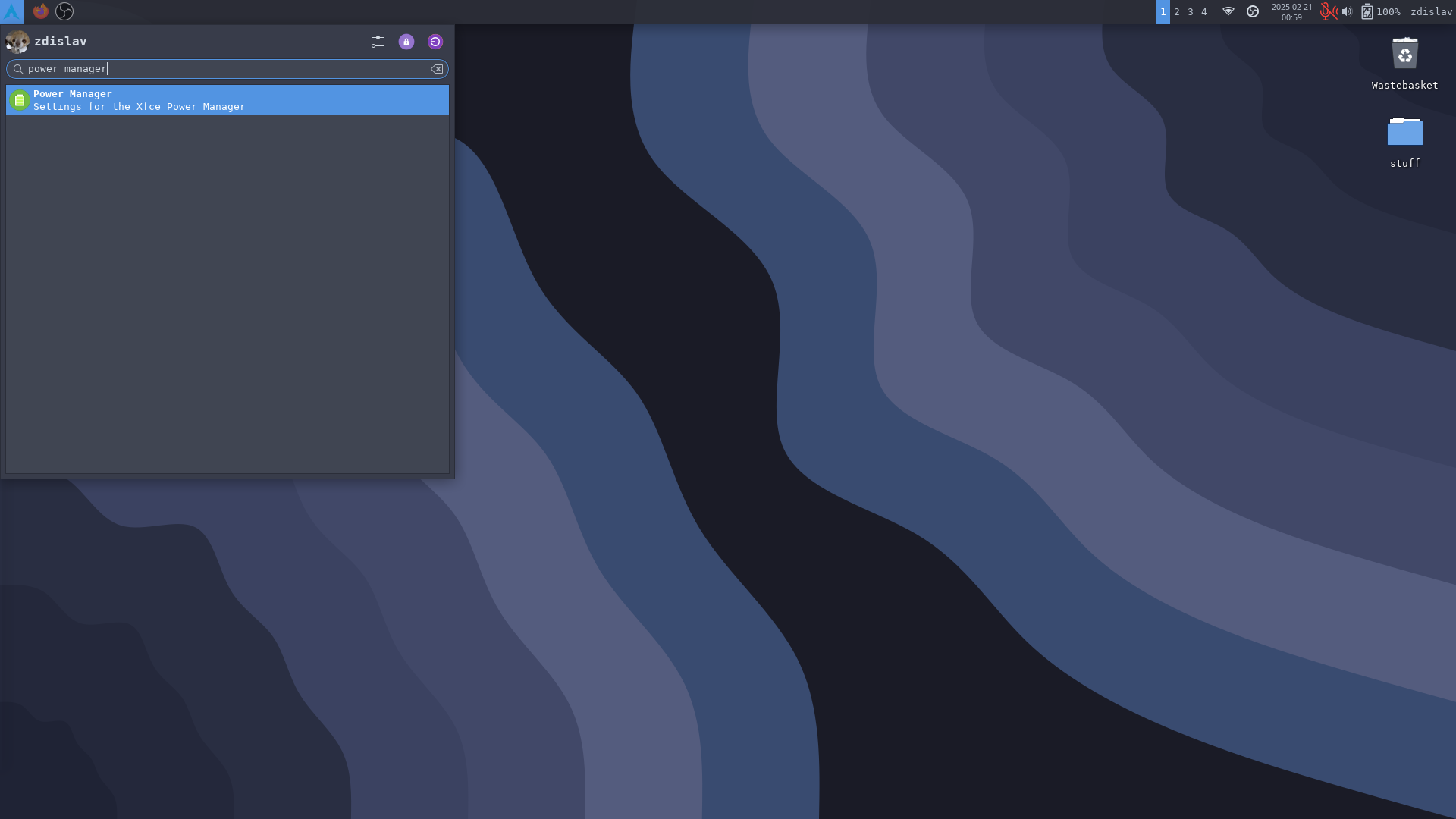
Task: Click the battery 100% indicator
Action: (1380, 12)
